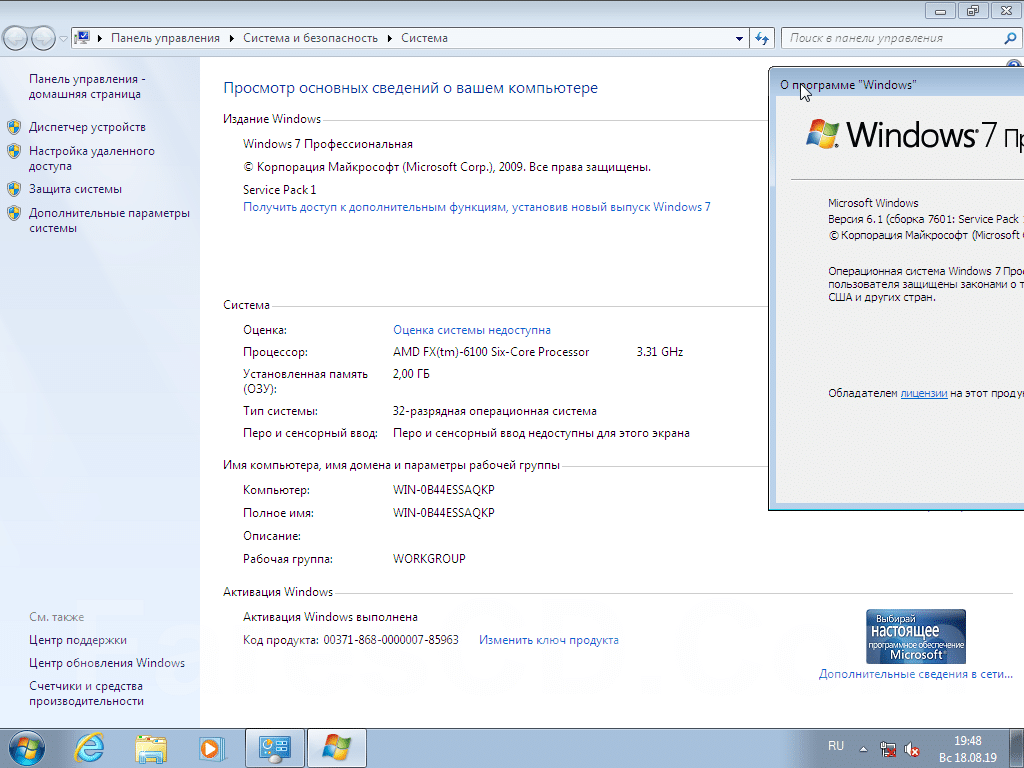The image size is (1024, 768).
Task: Open "Диспетчер устройств" link
Action: pos(88,127)
